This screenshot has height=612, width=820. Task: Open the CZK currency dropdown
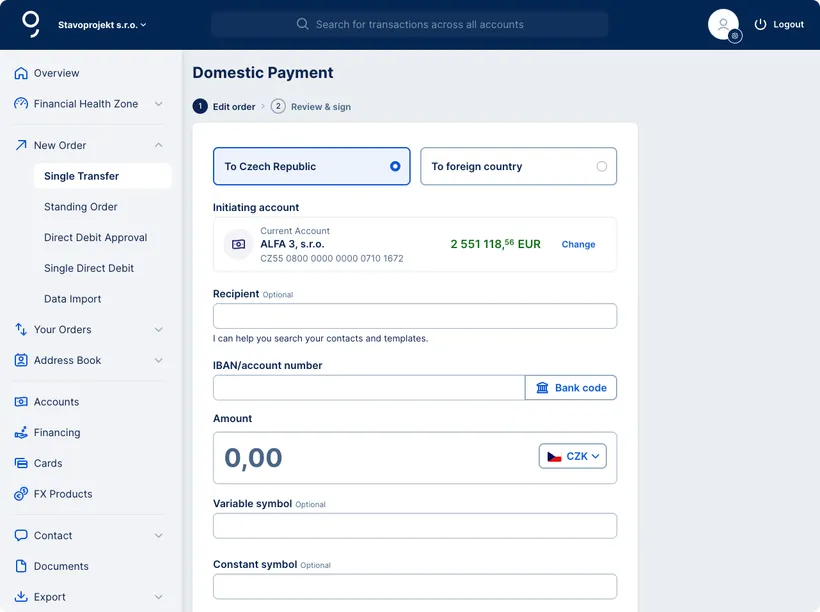[573, 455]
